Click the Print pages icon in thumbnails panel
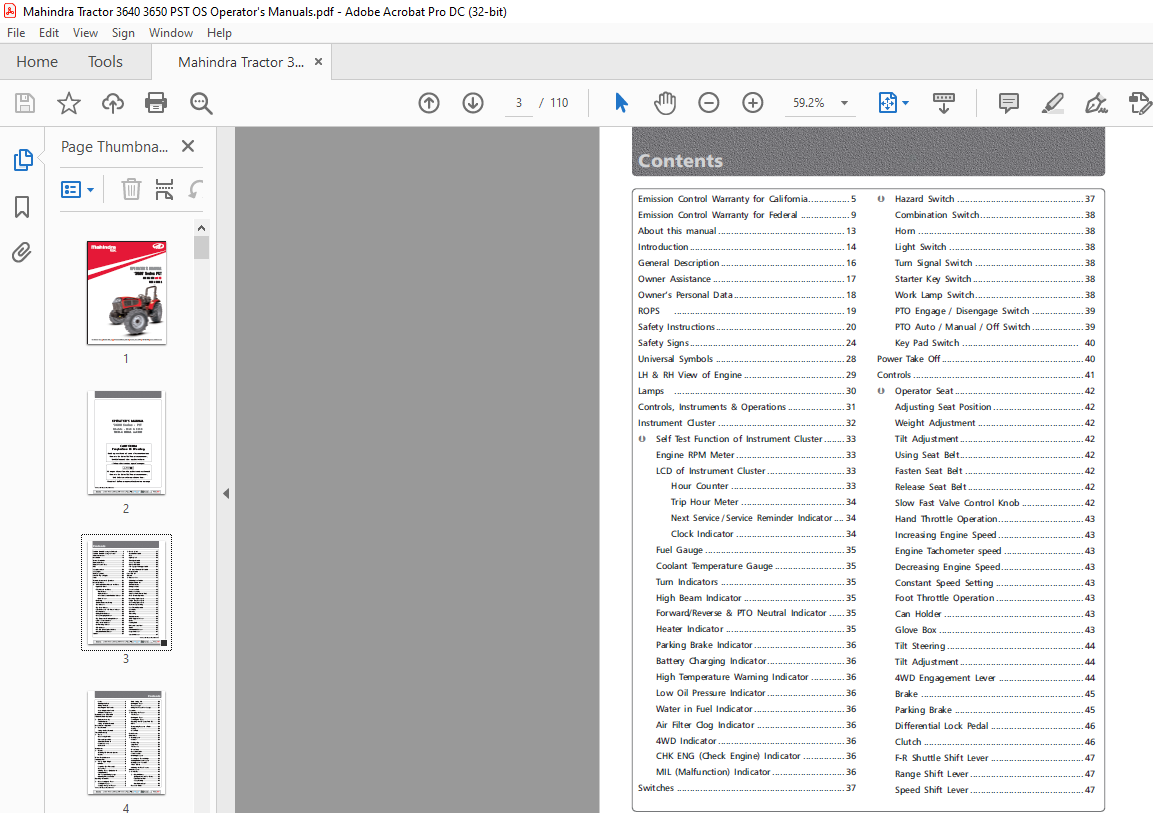This screenshot has height=813, width=1153. click(165, 190)
